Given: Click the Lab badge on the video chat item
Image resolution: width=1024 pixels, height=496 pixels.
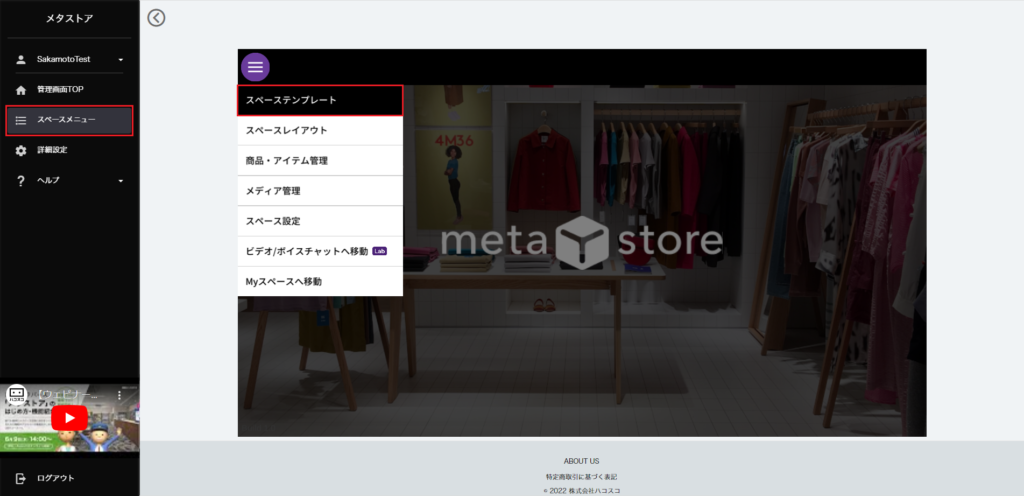Looking at the screenshot, I should [379, 251].
